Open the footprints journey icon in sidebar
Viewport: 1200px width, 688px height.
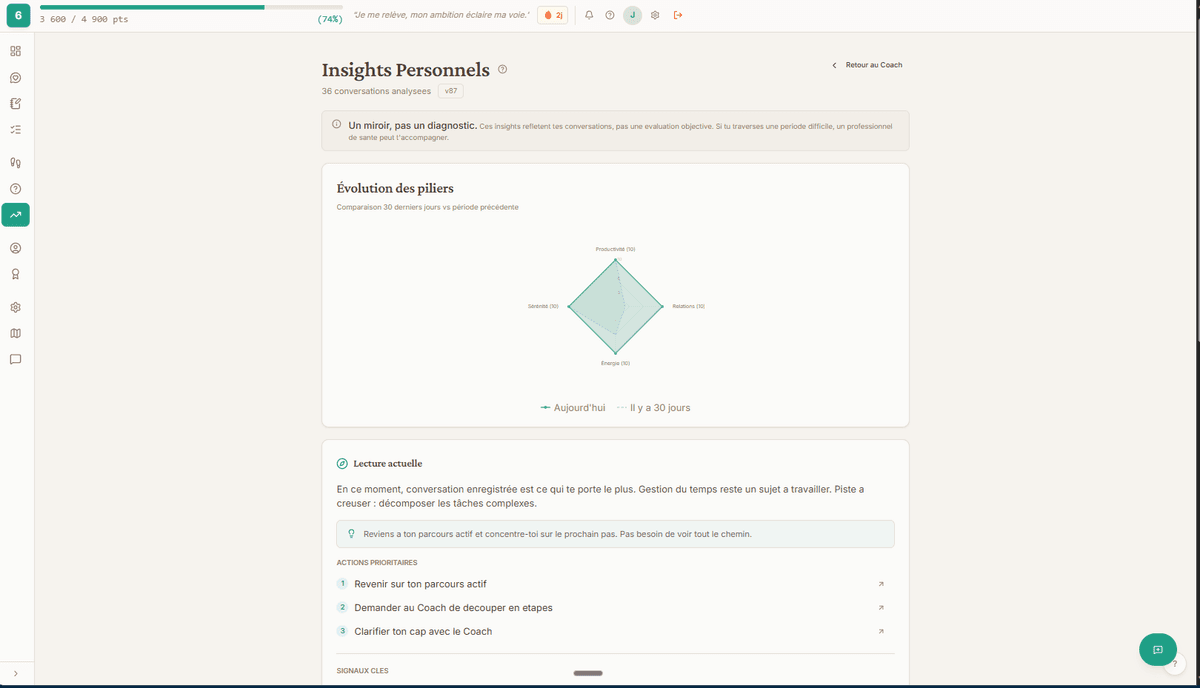click(x=15, y=162)
